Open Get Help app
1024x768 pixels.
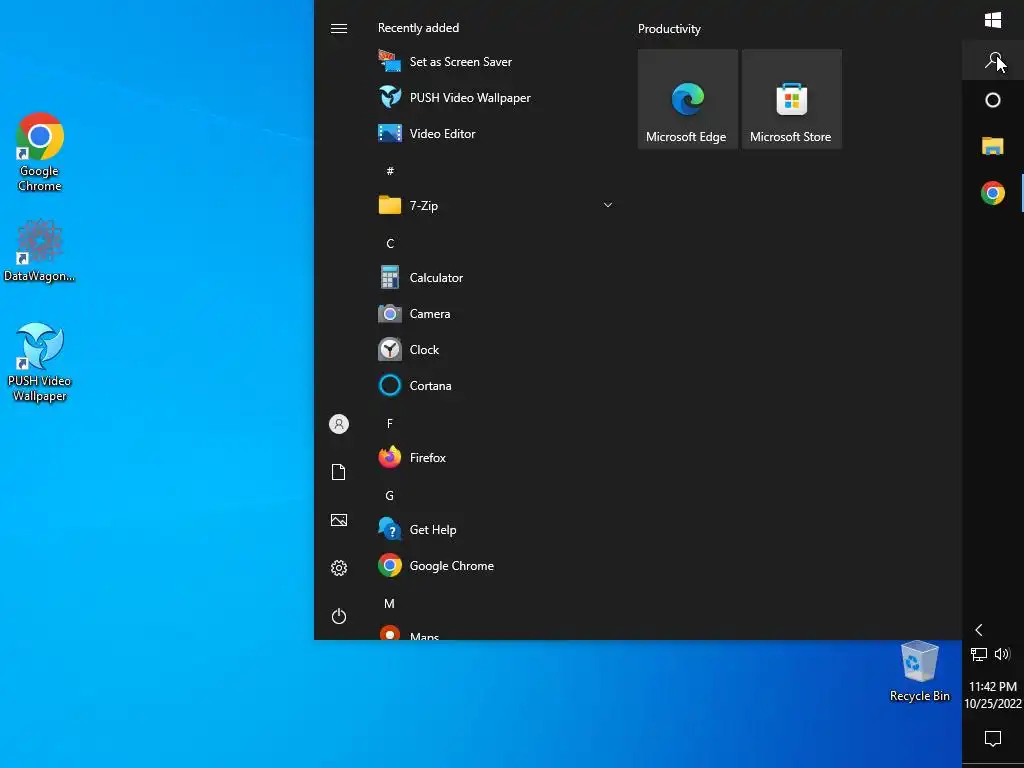[x=496, y=530]
